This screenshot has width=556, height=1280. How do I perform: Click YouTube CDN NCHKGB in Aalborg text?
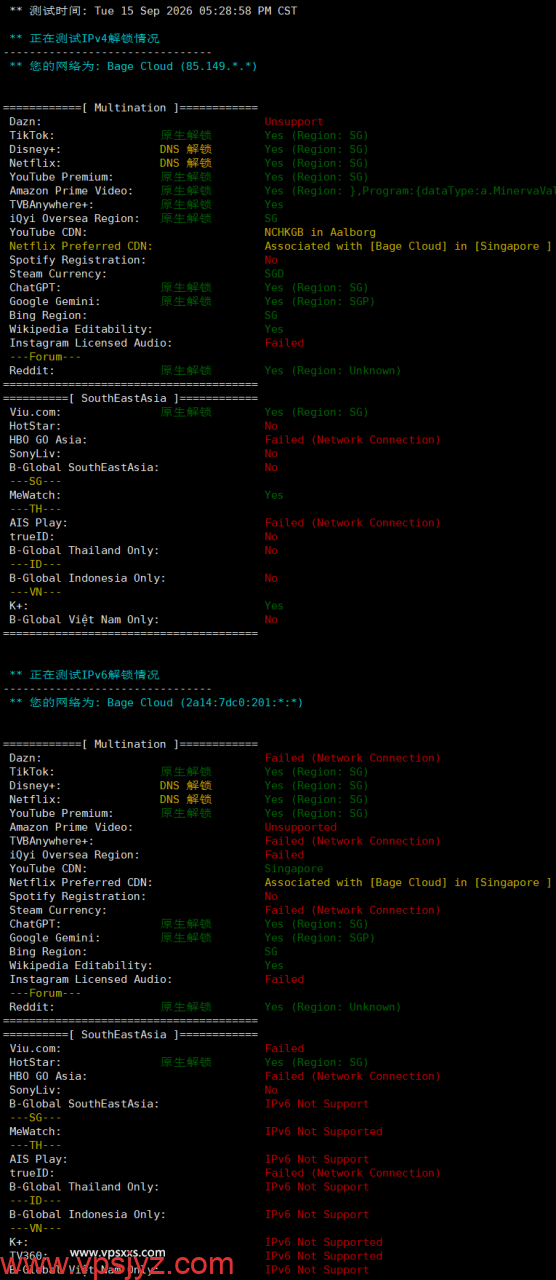click(x=320, y=232)
